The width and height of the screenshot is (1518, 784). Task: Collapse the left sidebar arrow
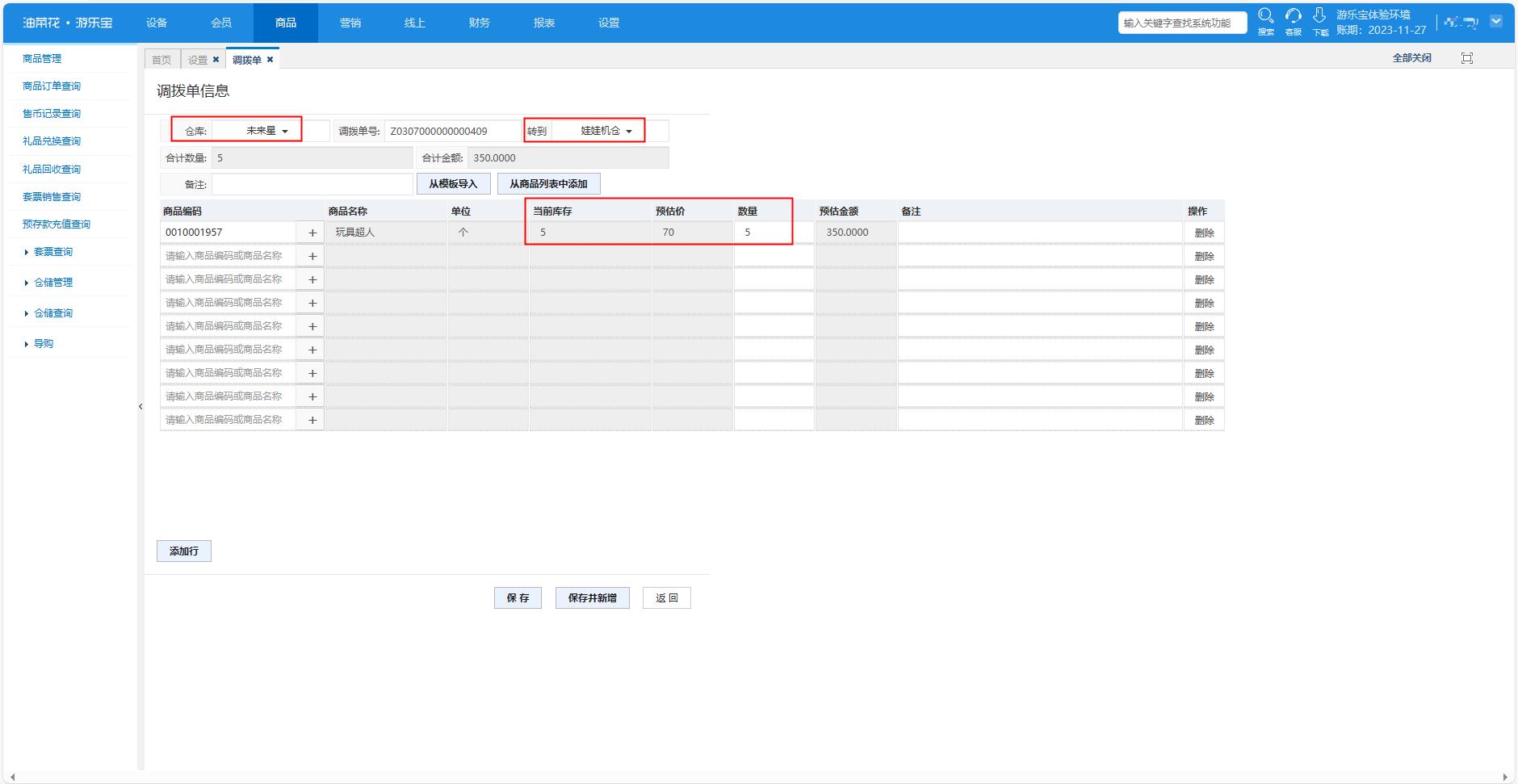tap(140, 406)
